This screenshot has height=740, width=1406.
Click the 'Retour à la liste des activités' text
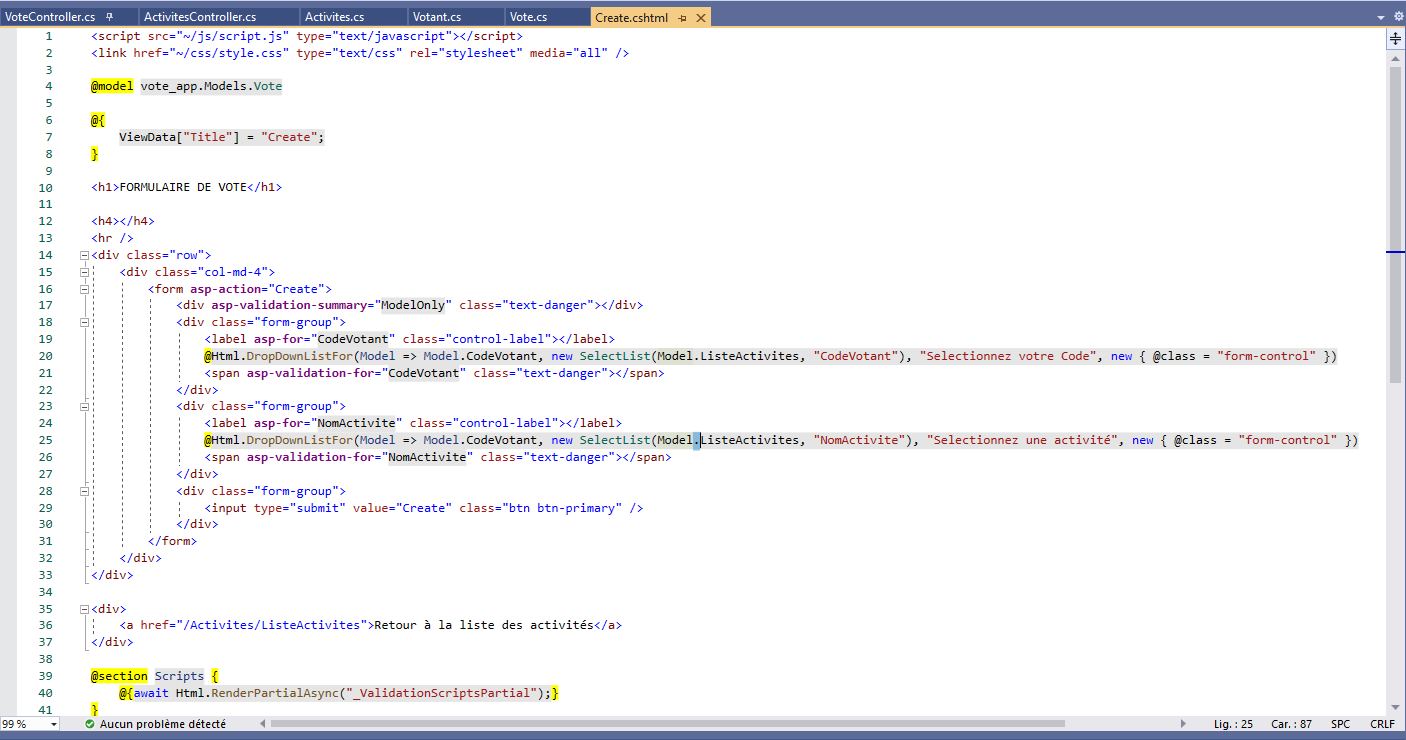tap(484, 625)
